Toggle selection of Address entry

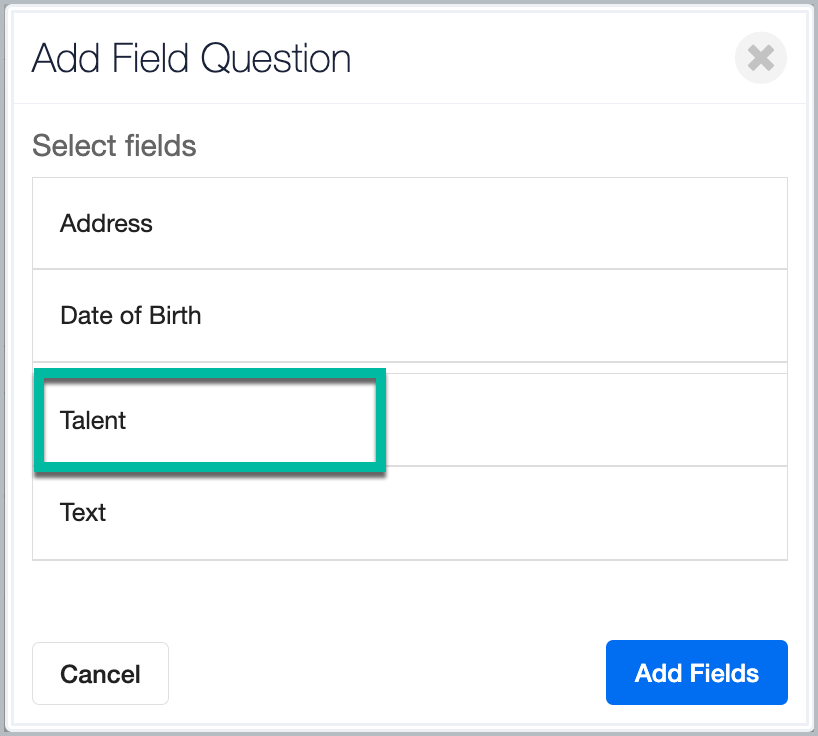pyautogui.click(x=409, y=223)
